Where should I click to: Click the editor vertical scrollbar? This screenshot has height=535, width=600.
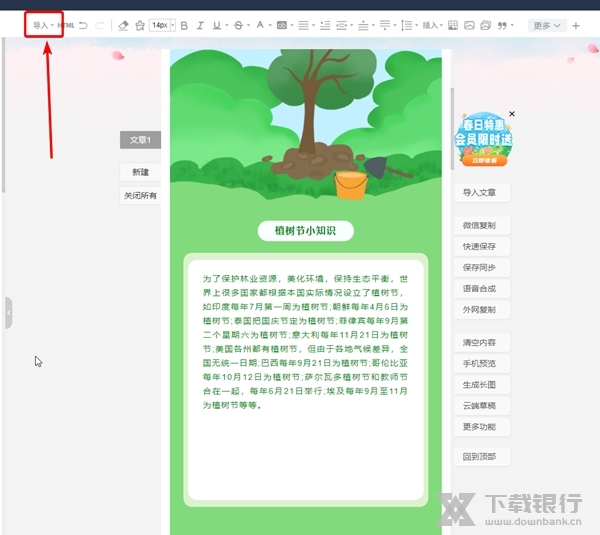452,129
